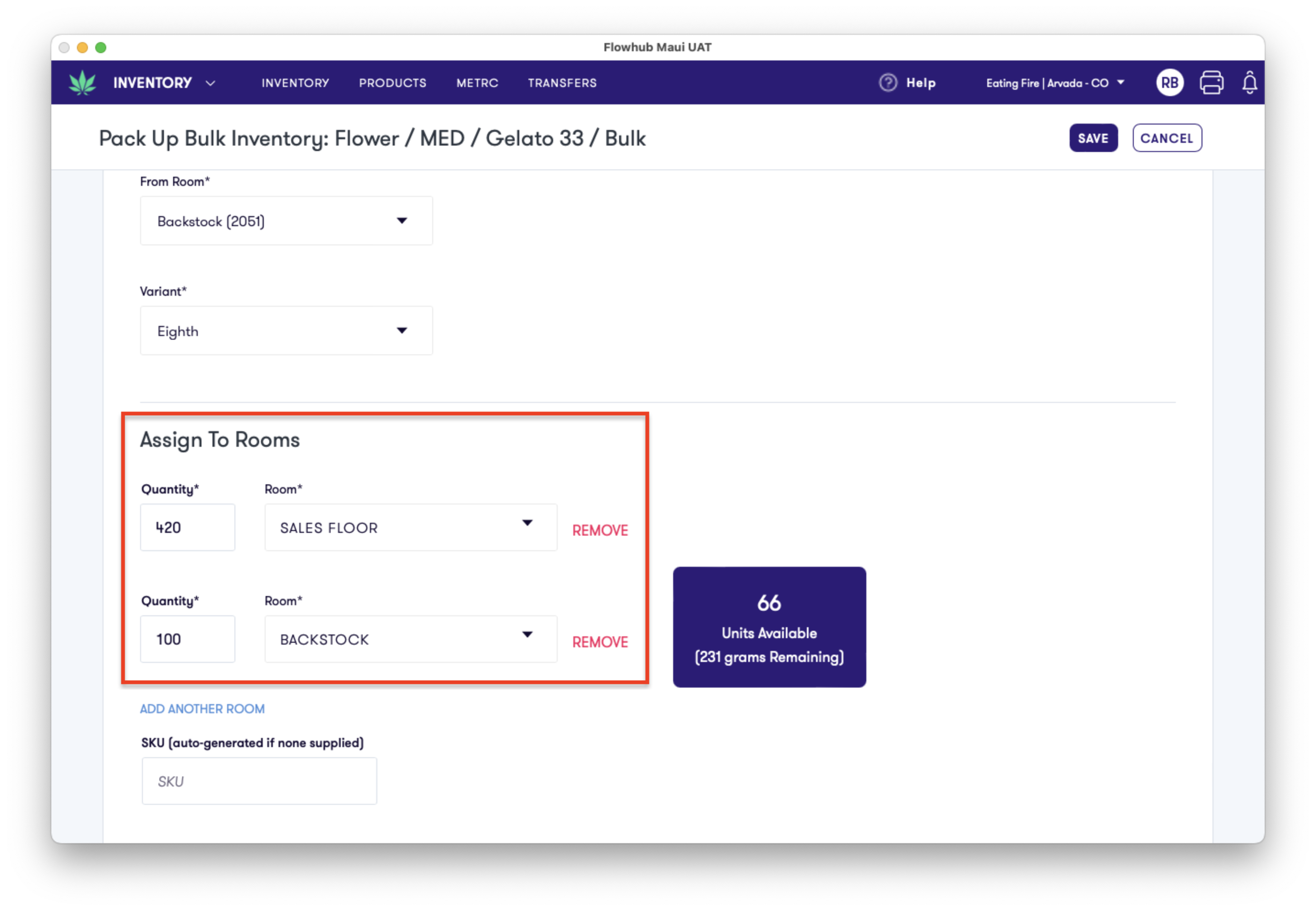Click the green macOS zoom button

(101, 47)
